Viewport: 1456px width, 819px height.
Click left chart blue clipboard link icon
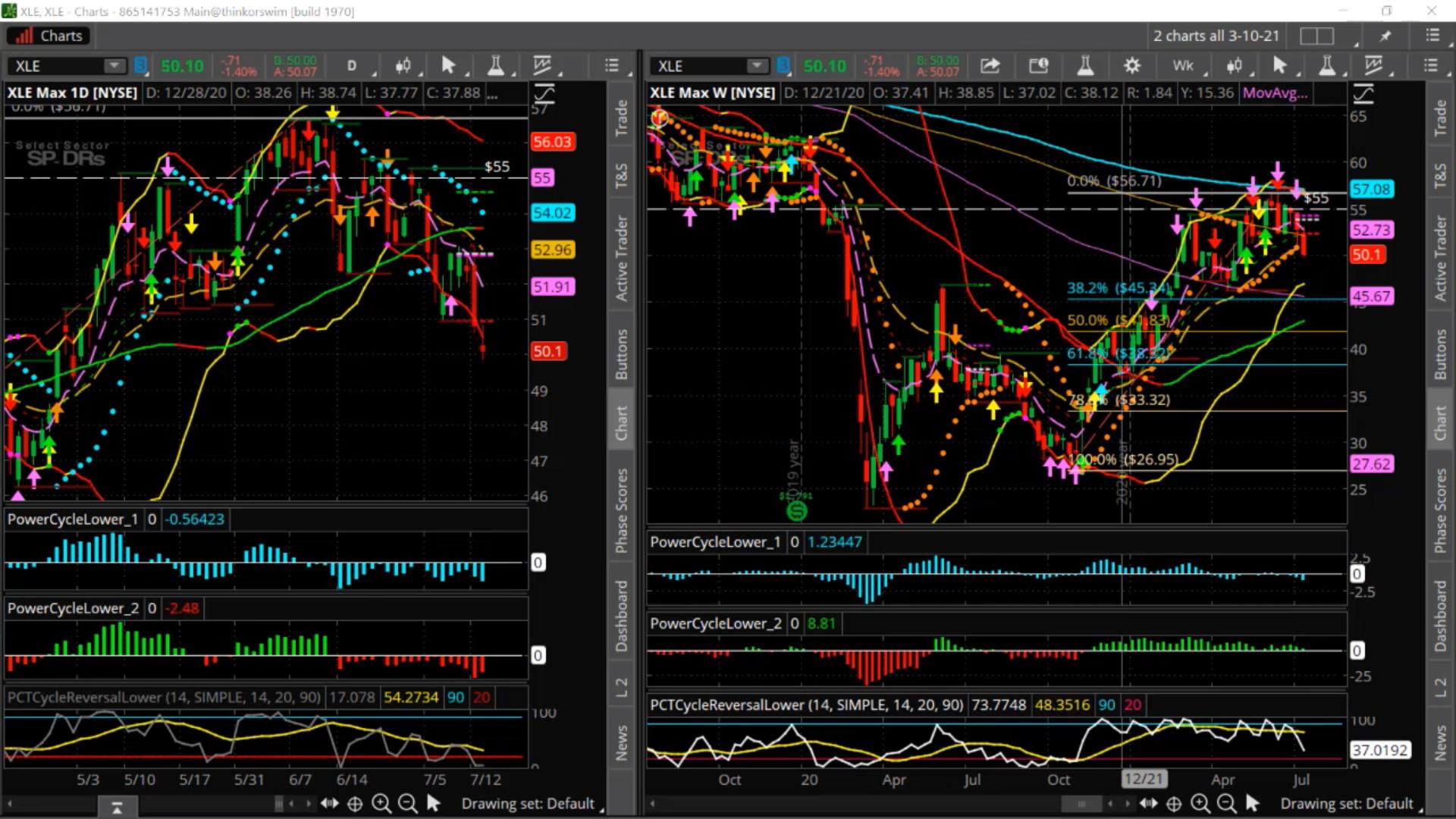coord(140,65)
